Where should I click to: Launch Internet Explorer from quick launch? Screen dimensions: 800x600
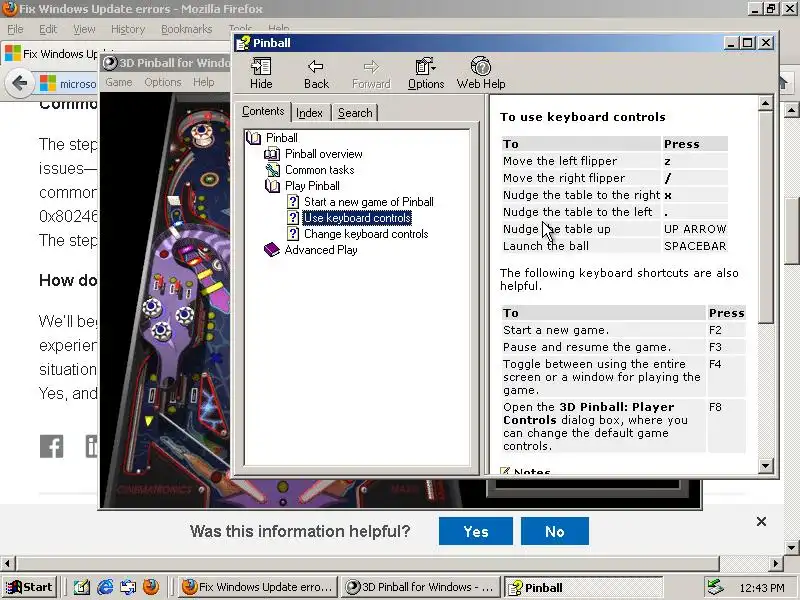tap(105, 587)
